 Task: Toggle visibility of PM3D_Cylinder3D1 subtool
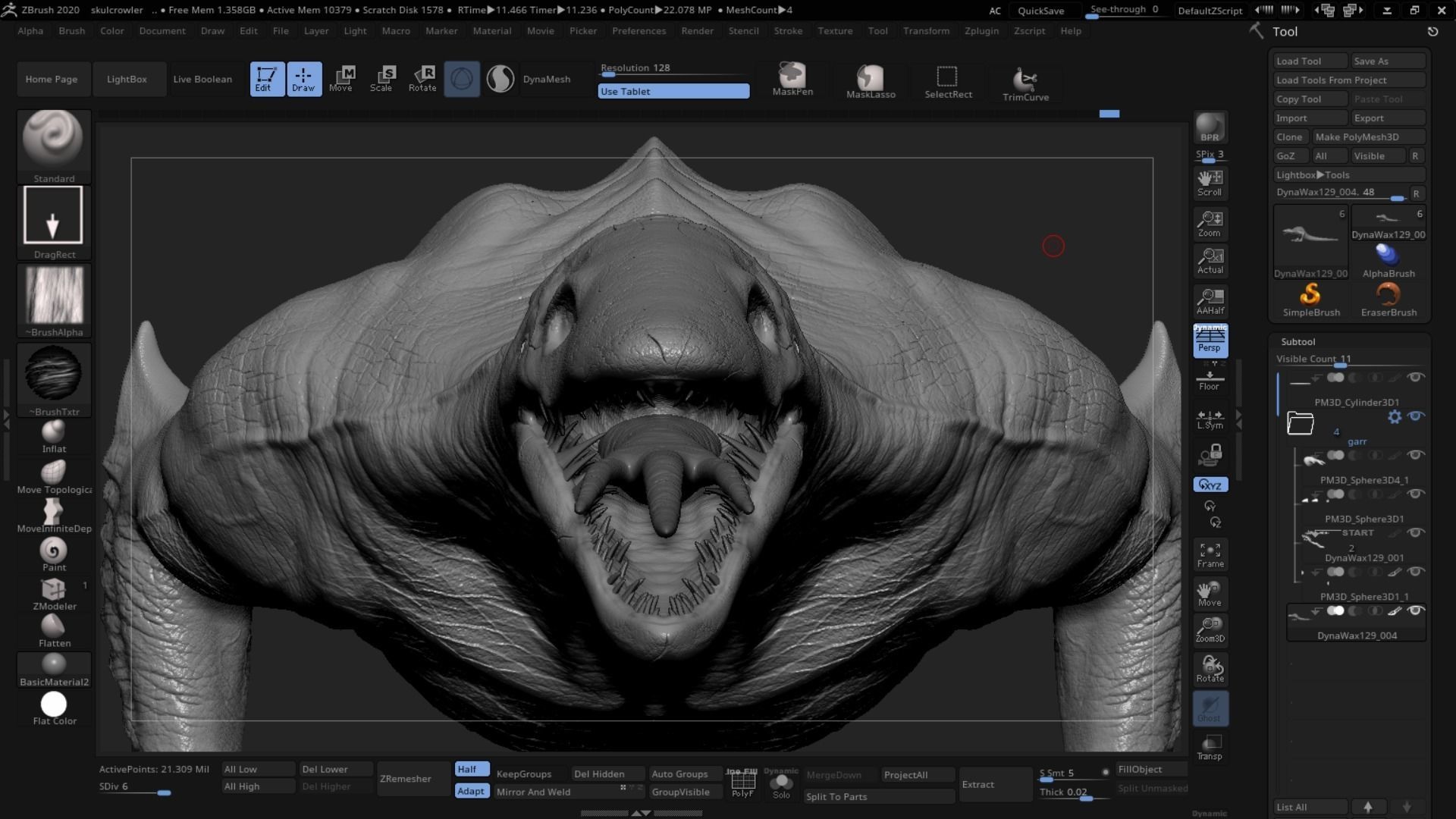1417,377
